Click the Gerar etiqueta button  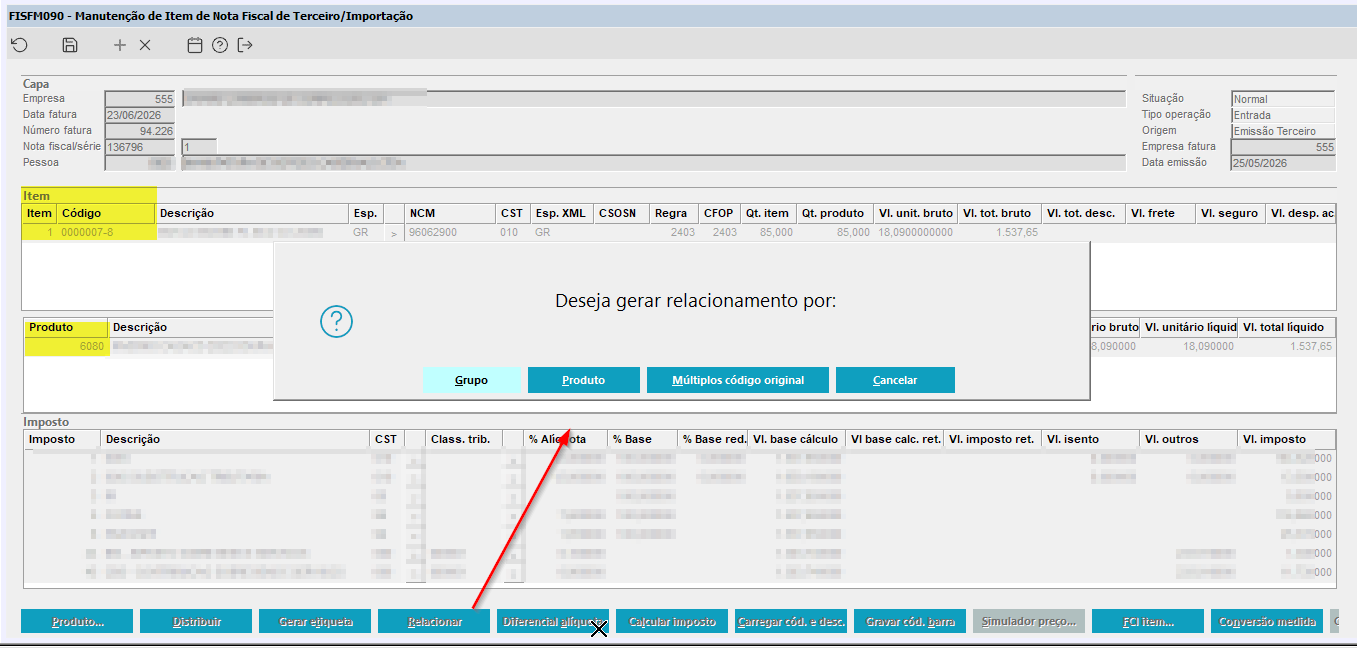315,621
